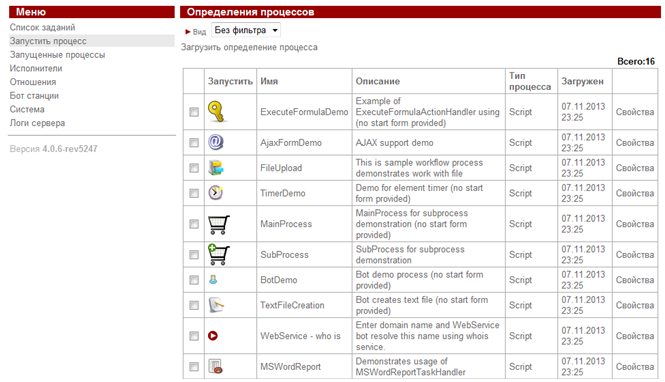Open the Отношения menu item
Image resolution: width=665 pixels, height=382 pixels.
pos(33,82)
